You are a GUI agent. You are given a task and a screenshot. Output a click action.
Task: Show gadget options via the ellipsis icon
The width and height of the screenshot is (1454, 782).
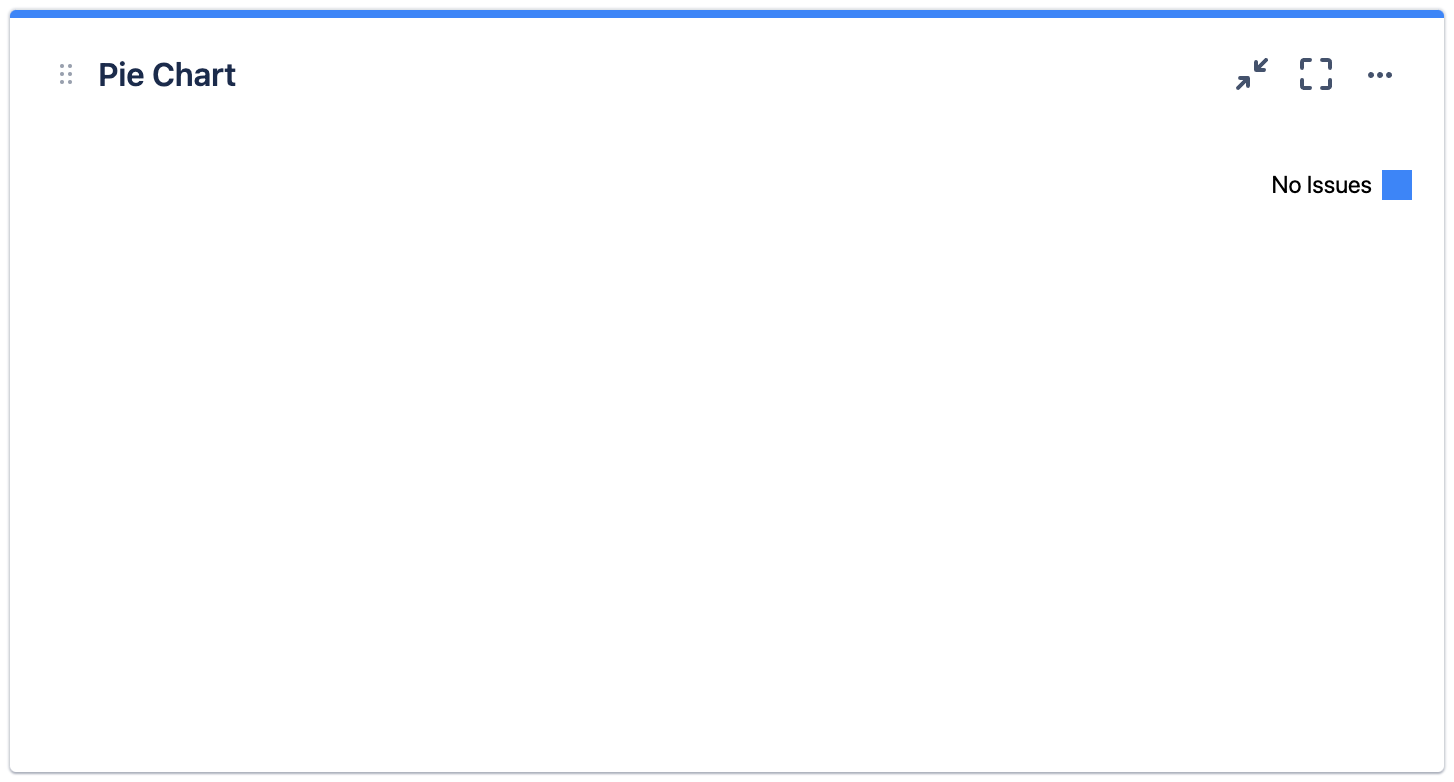pyautogui.click(x=1380, y=75)
